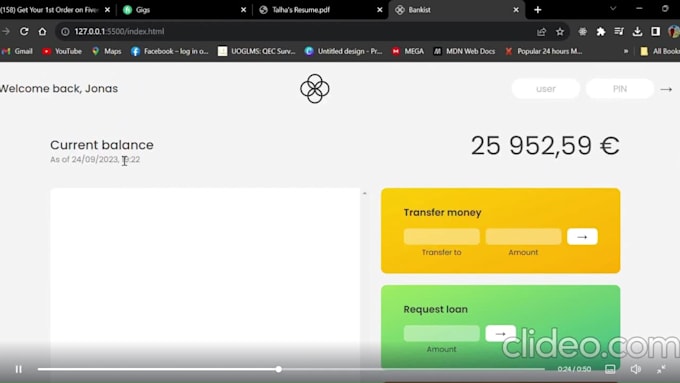Image resolution: width=680 pixels, height=383 pixels.
Task: Open the tab search dropdown chevron
Action: click(613, 8)
